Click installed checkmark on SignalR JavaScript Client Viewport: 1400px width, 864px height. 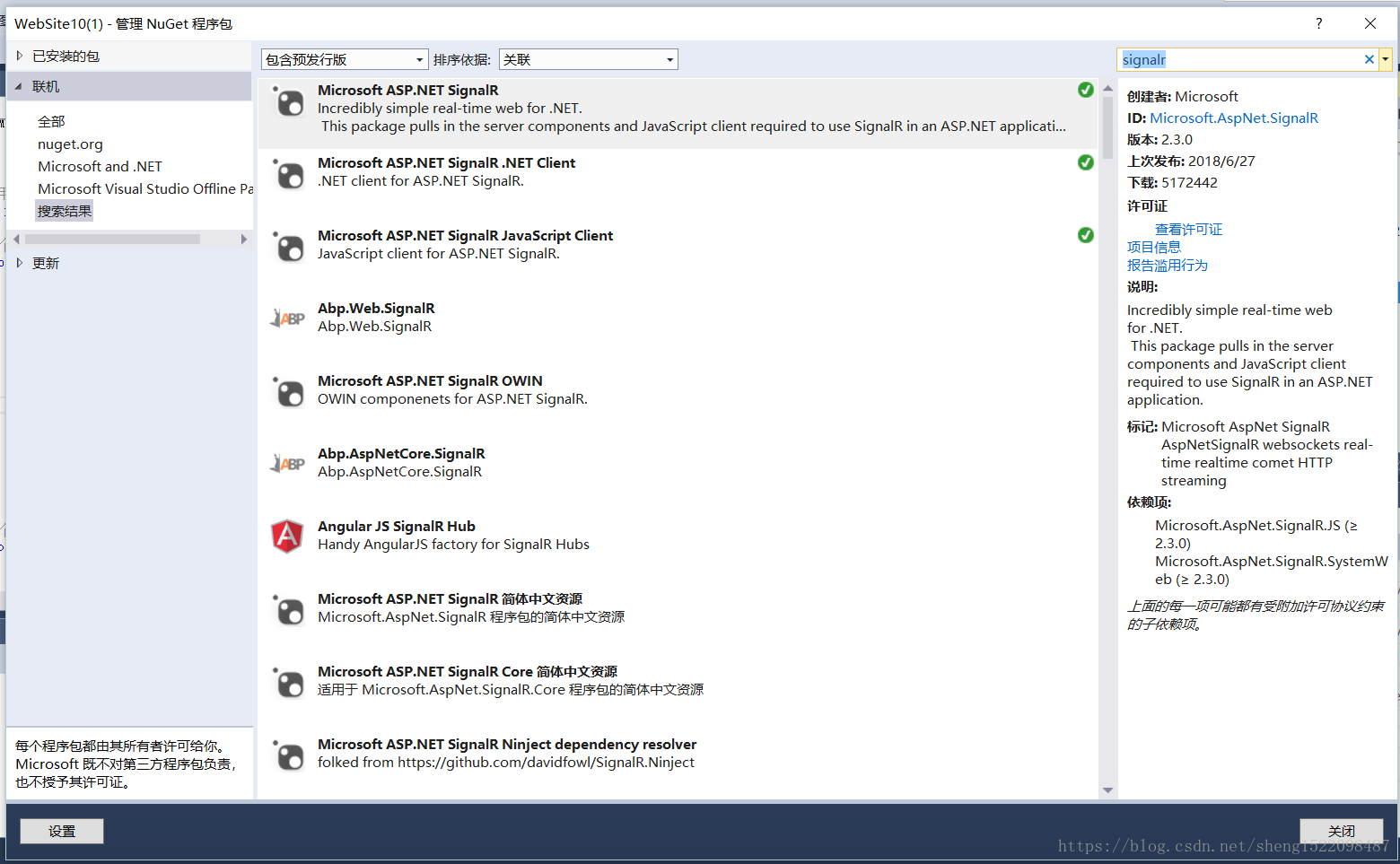[1086, 235]
